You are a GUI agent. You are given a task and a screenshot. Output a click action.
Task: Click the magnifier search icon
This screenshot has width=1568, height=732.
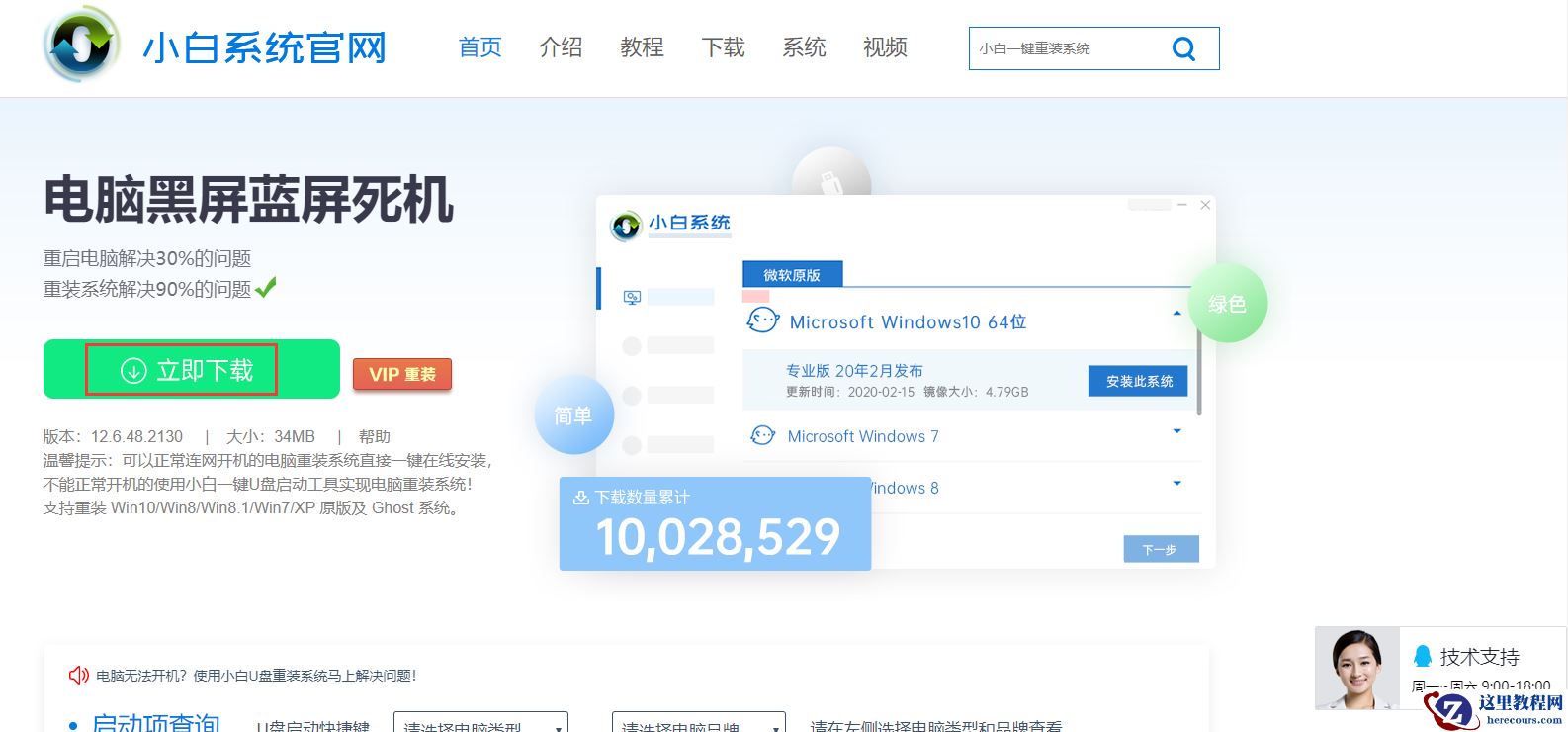click(1183, 48)
